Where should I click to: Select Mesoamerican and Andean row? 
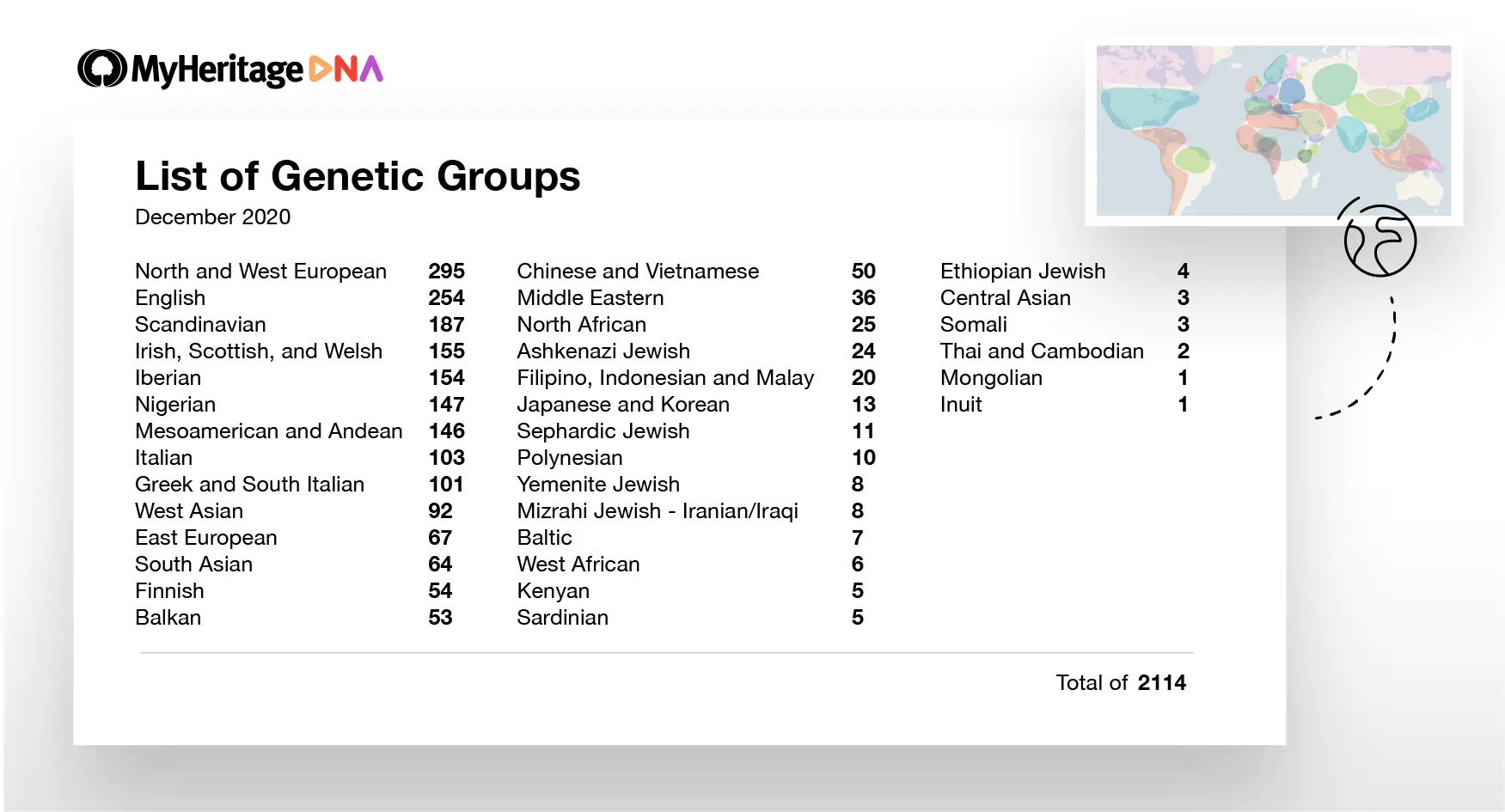(268, 431)
